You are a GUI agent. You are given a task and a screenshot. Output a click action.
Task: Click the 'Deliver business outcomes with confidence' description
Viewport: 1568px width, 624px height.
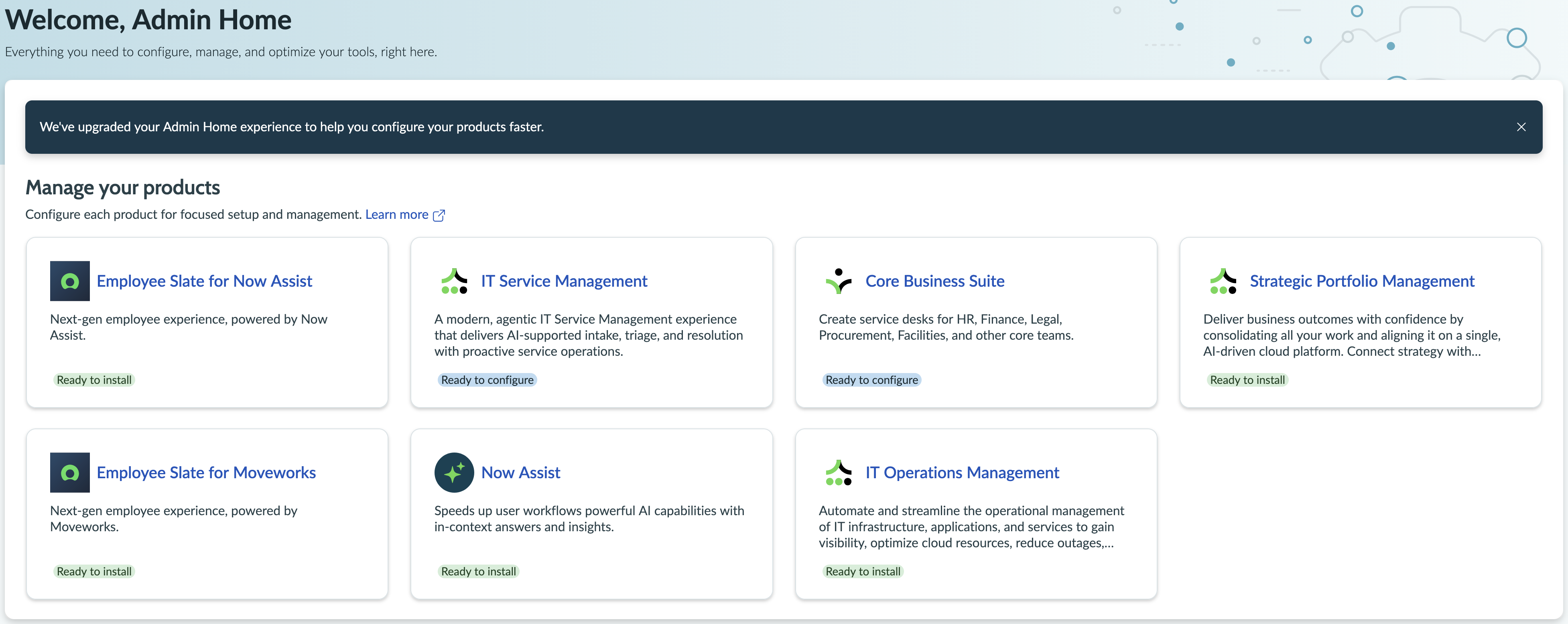pos(1352,335)
